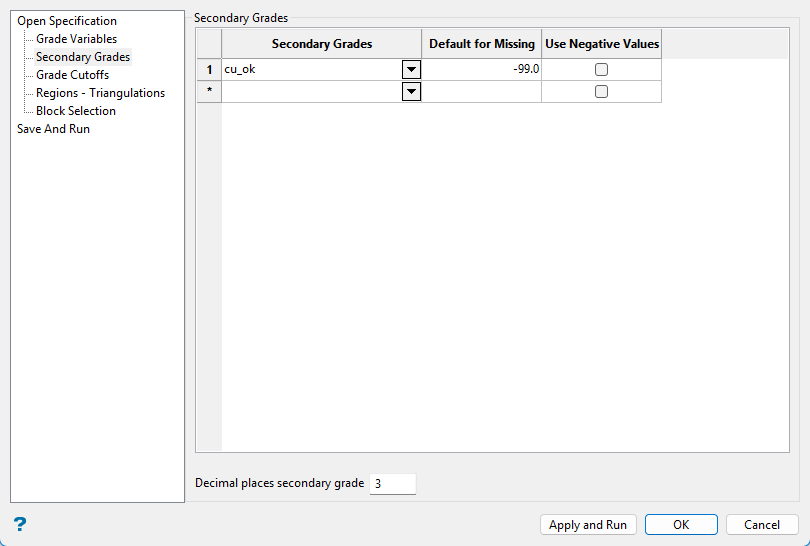Click the Cancel button

coord(761,525)
